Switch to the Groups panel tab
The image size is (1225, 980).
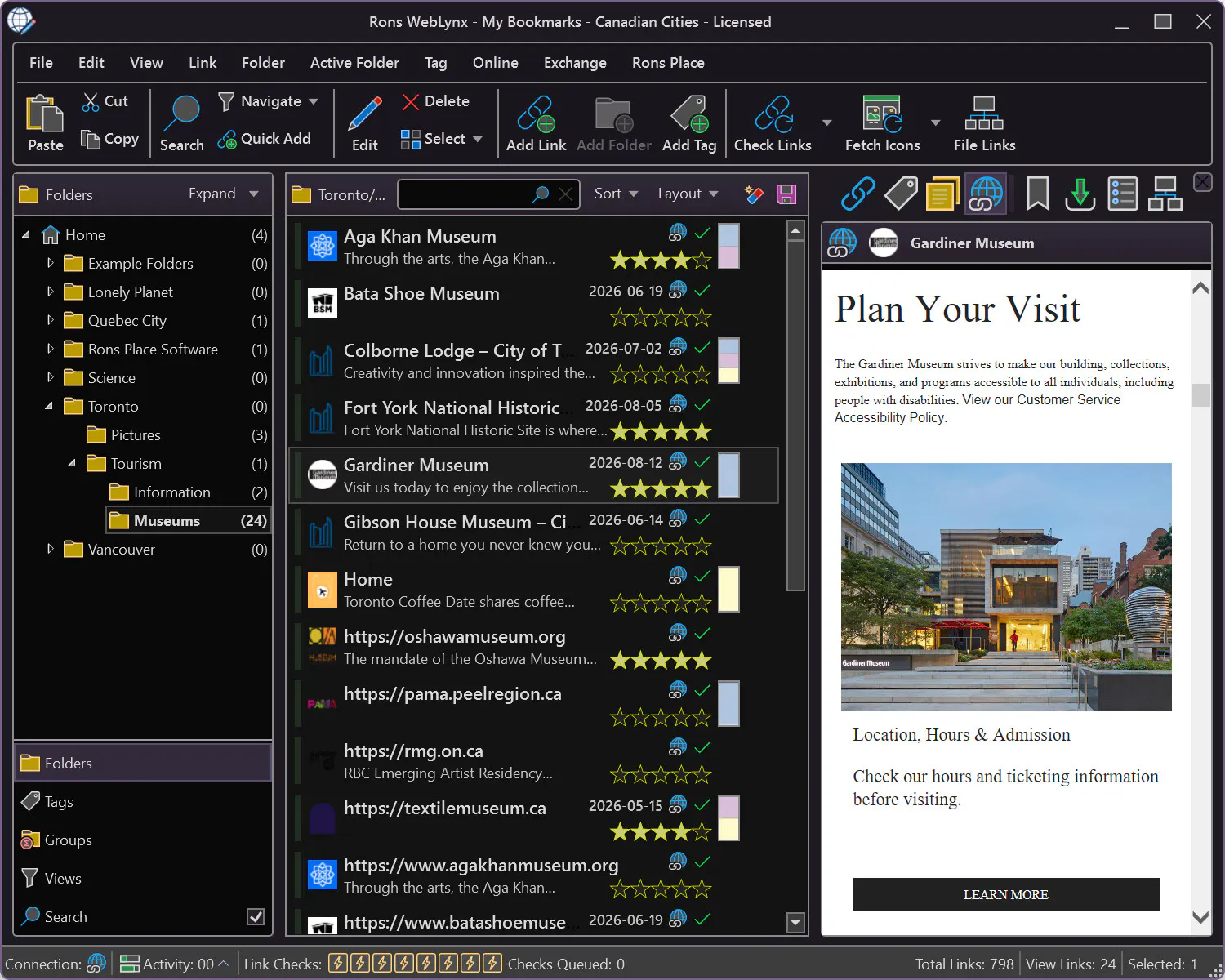click(x=143, y=840)
